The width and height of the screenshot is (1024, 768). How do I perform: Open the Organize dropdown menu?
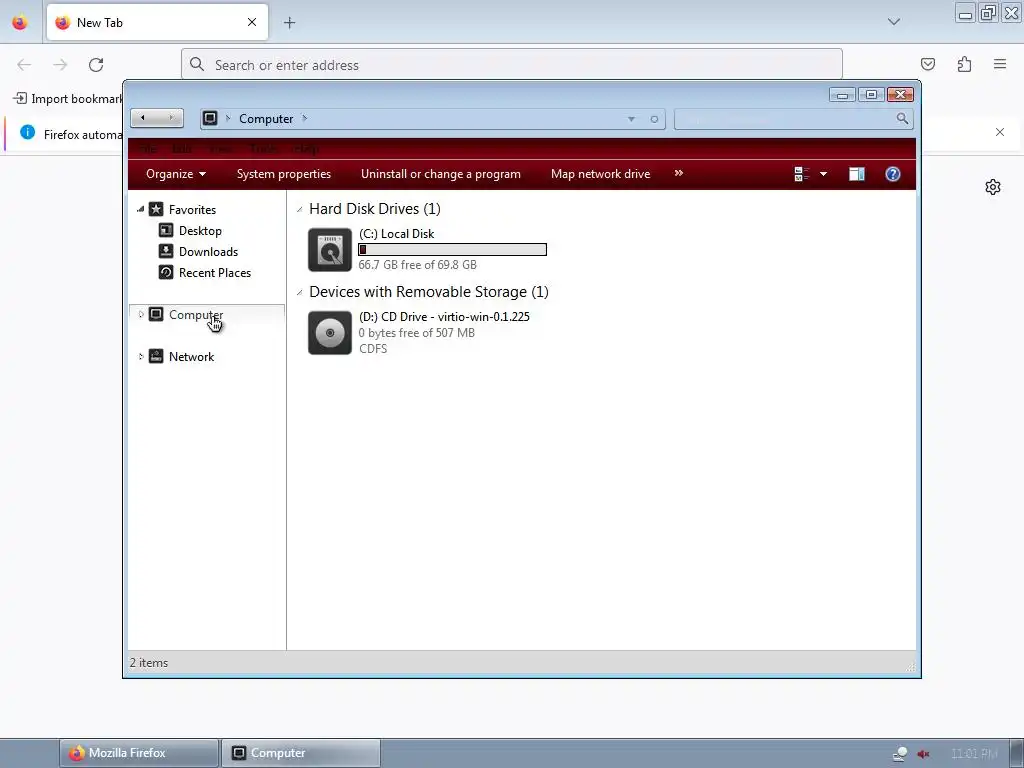pyautogui.click(x=176, y=174)
